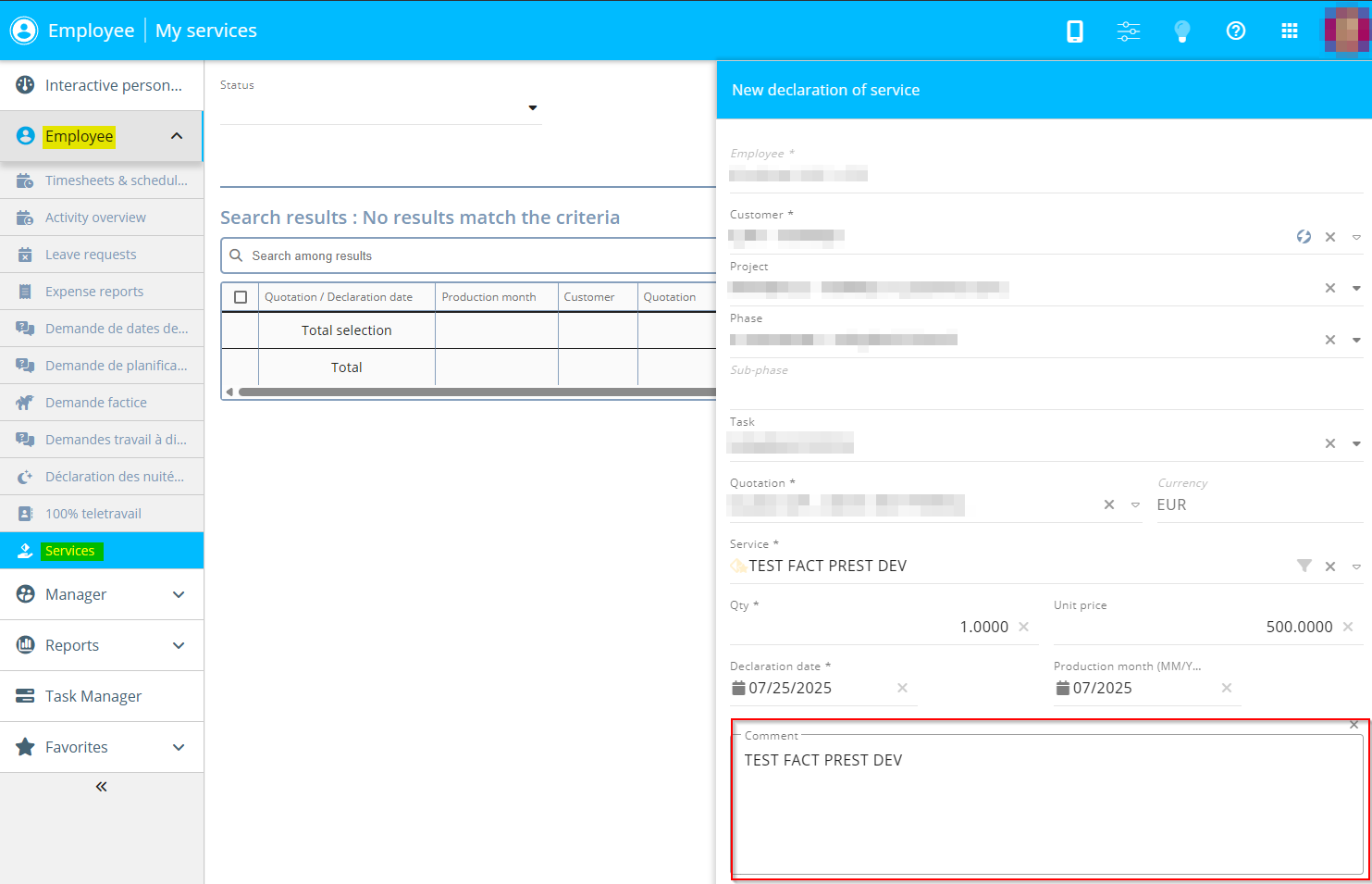Image resolution: width=1372 pixels, height=884 pixels.
Task: Click the refresh icon in Customer field
Action: point(1304,237)
